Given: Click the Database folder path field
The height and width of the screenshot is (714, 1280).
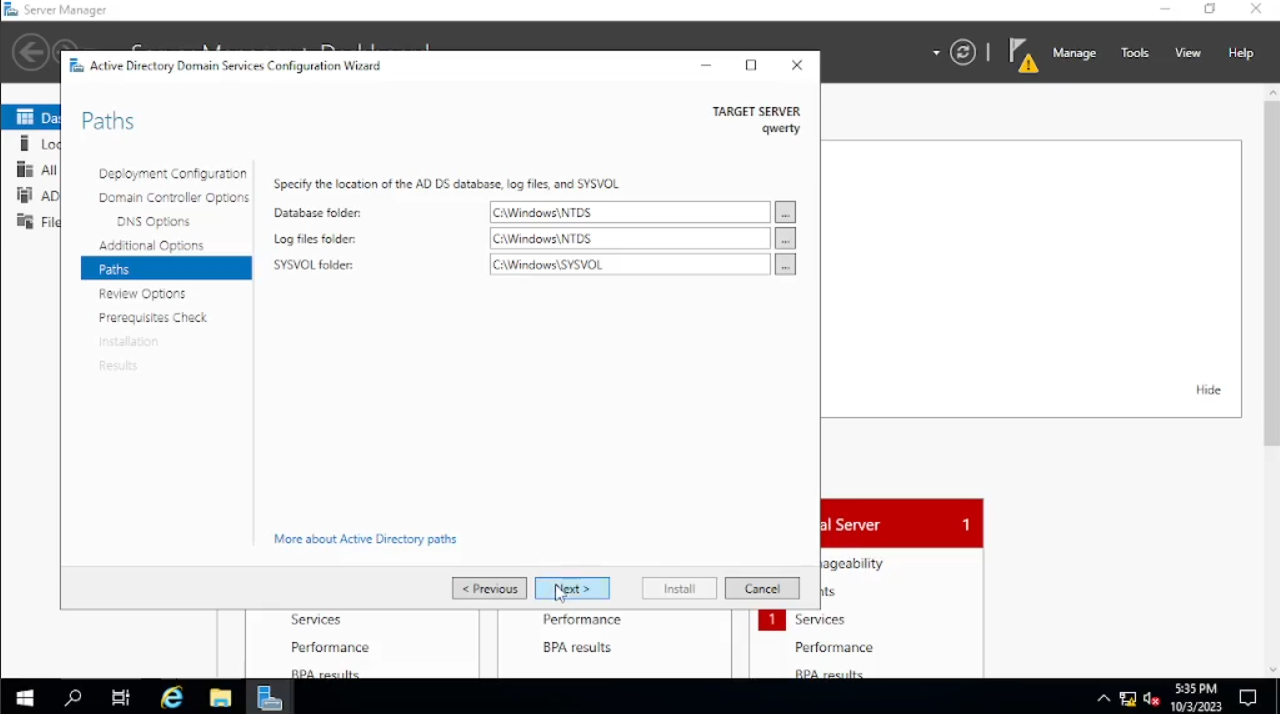Looking at the screenshot, I should pyautogui.click(x=629, y=213).
